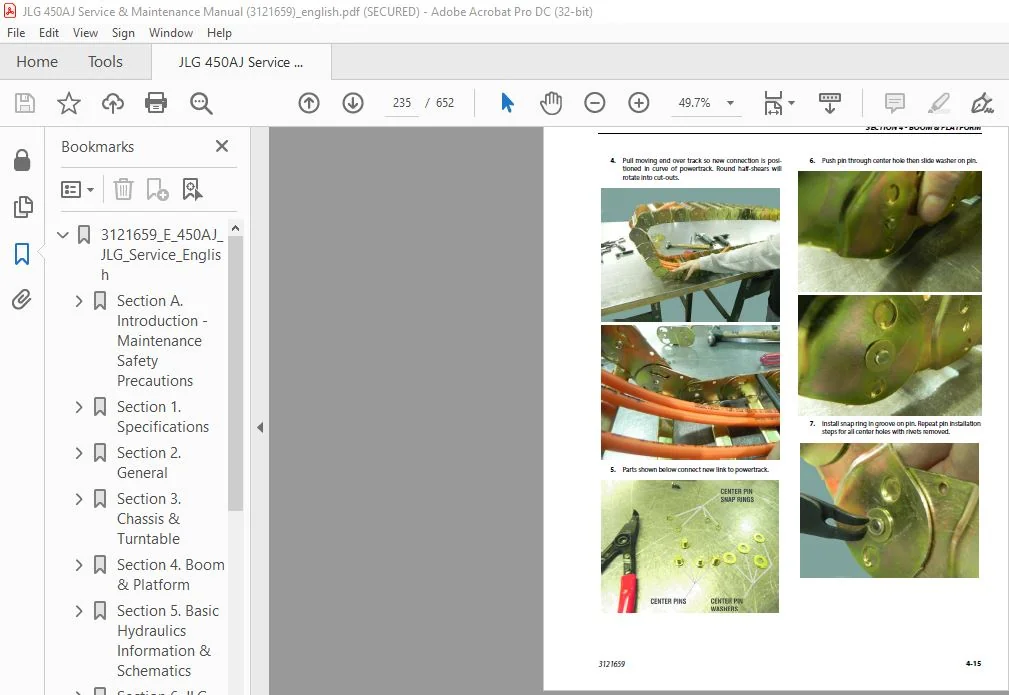Screen dimensions: 1009x695
Task: Jump to Section 4. Boom & Platform
Action: [x=171, y=575]
